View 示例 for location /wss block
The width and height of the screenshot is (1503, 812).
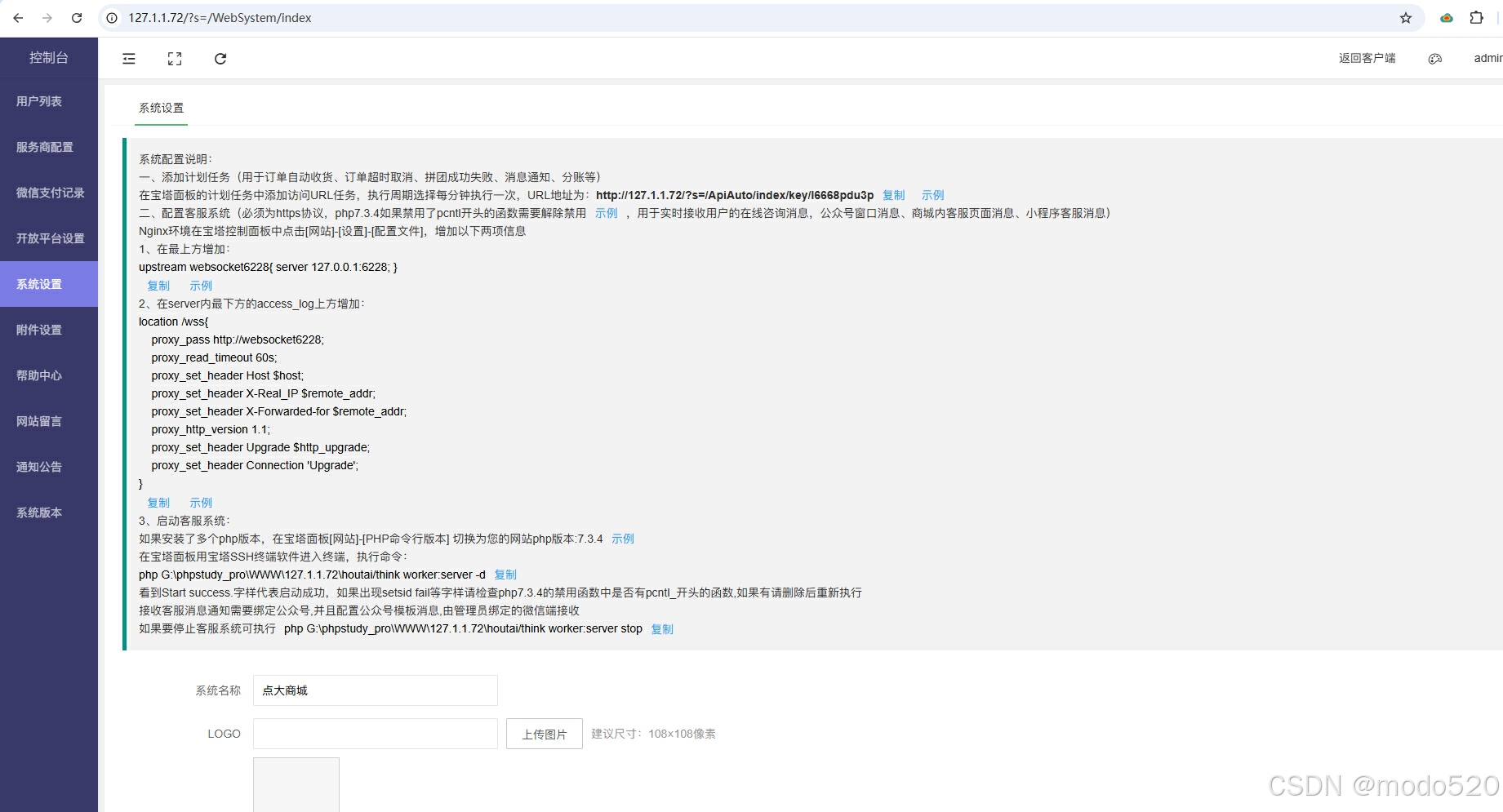click(201, 503)
